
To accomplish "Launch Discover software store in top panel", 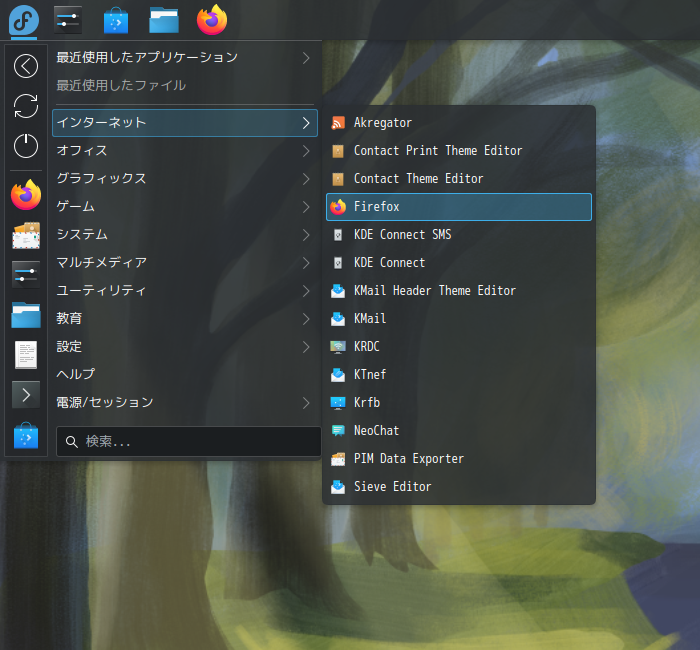I will tap(116, 20).
